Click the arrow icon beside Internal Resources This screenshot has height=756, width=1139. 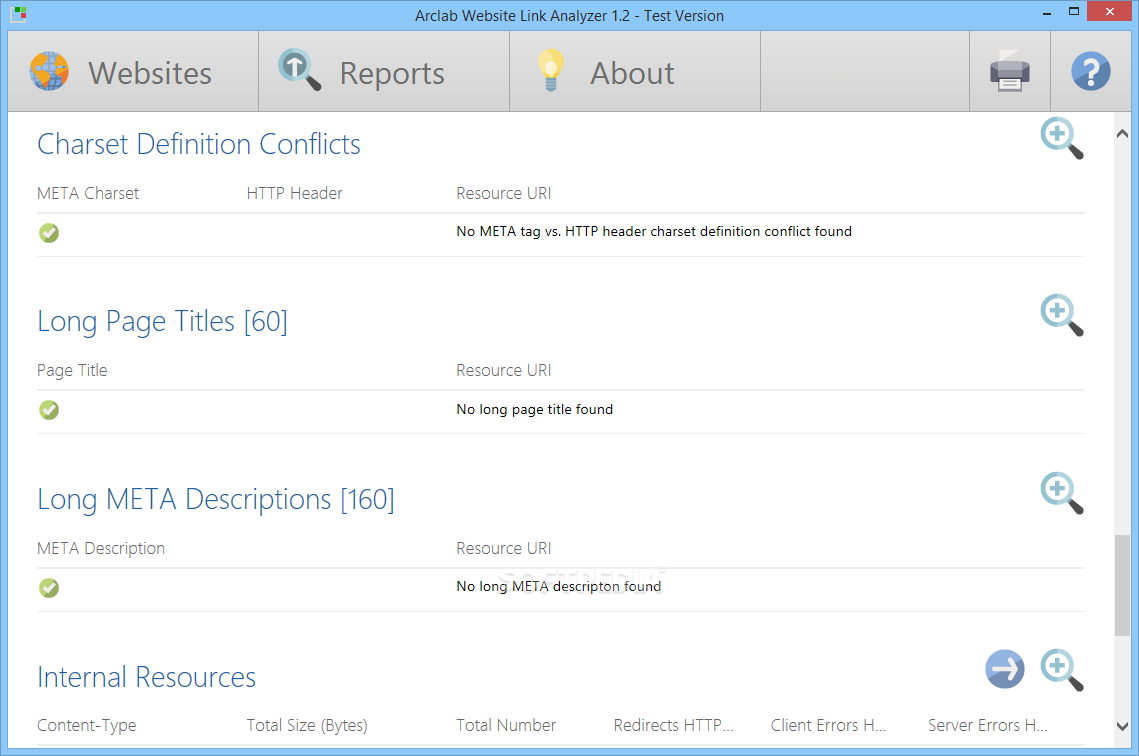tap(1005, 669)
